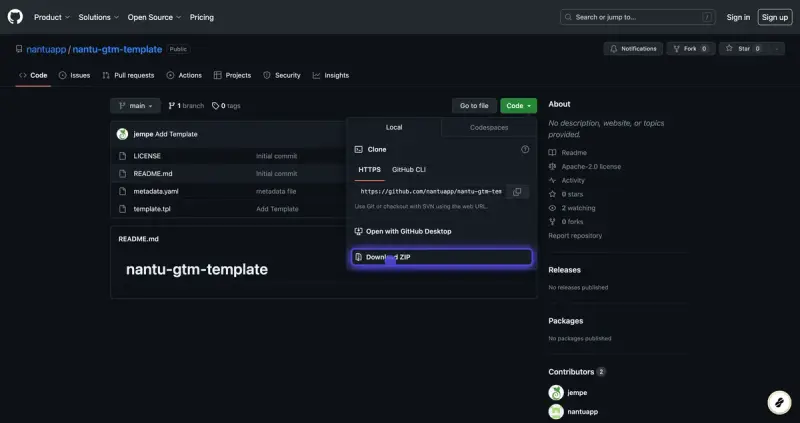Collapse the green Code dropdown
The width and height of the screenshot is (800, 423).
tap(518, 106)
